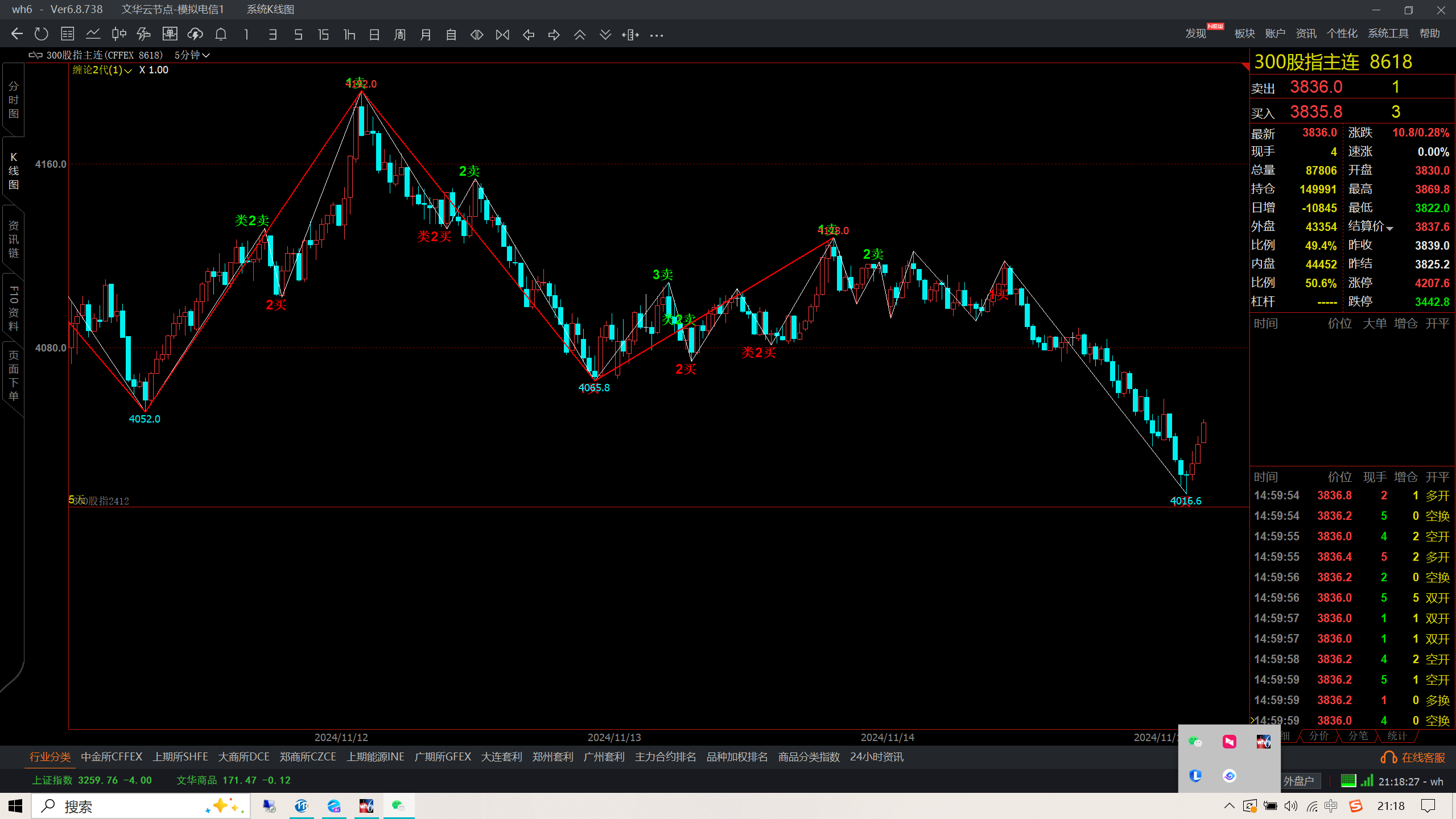This screenshot has height=819, width=1456.
Task: Shift the chart right with the hollow arrow
Action: click(554, 35)
